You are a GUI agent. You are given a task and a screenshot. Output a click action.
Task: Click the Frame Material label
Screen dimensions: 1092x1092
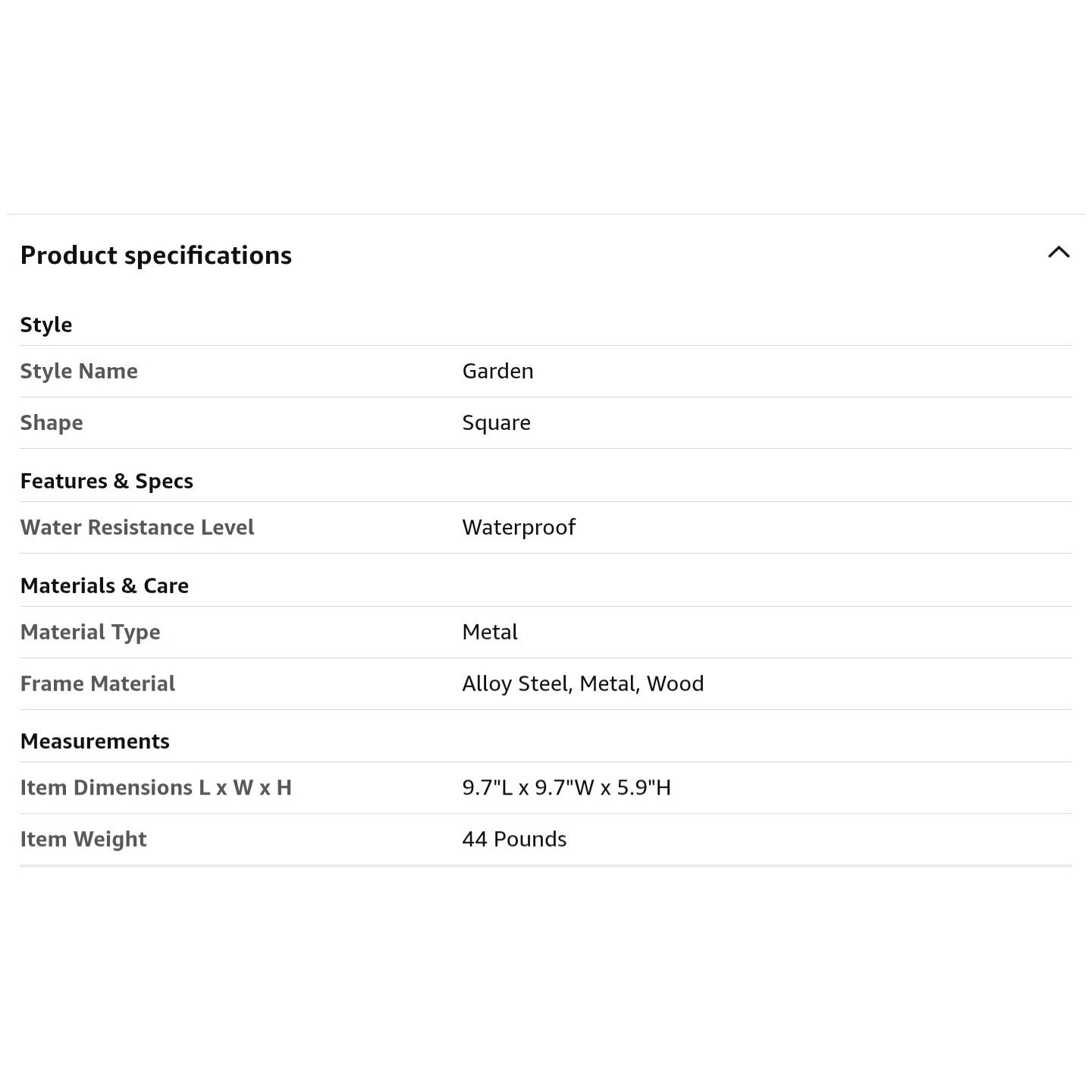click(x=98, y=683)
